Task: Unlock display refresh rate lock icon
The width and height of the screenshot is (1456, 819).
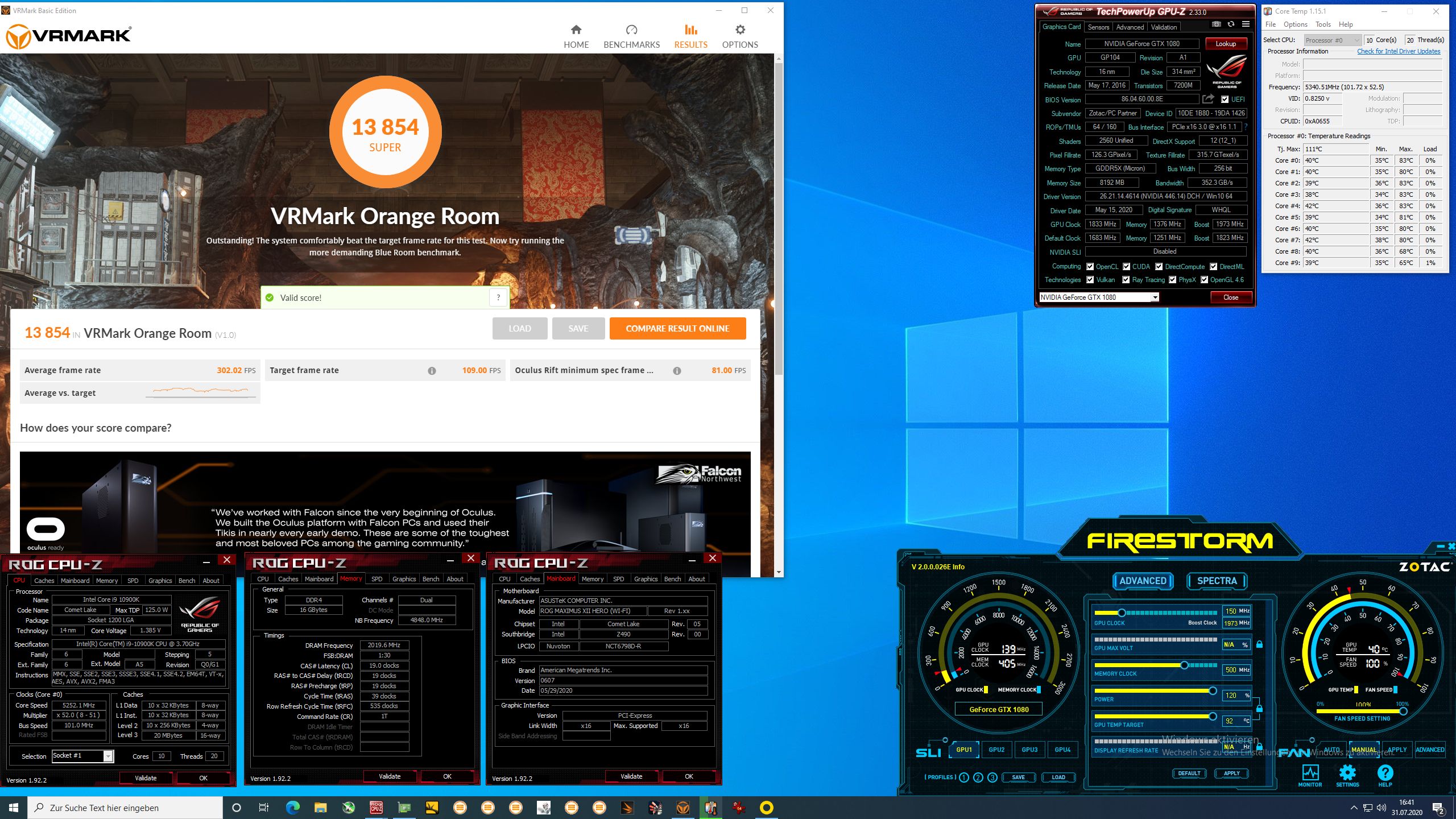Action: tap(1259, 746)
